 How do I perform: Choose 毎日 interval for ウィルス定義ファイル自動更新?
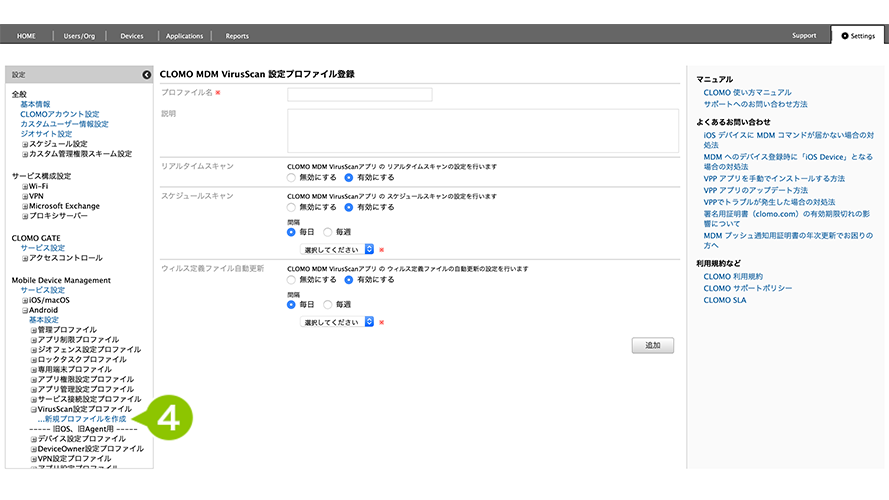pyautogui.click(x=291, y=304)
